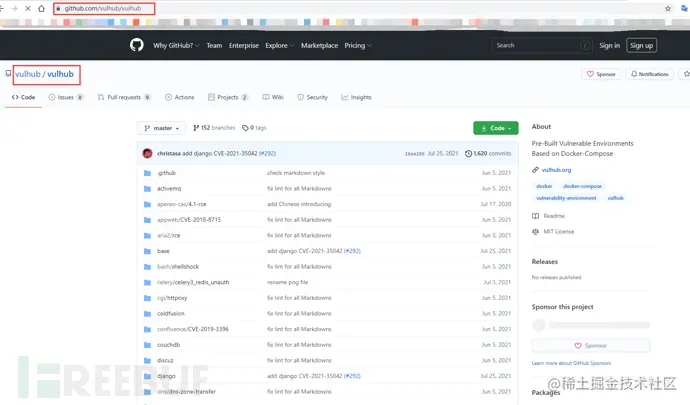690x405 pixels.
Task: Open the base folder icon
Action: pos(147,251)
